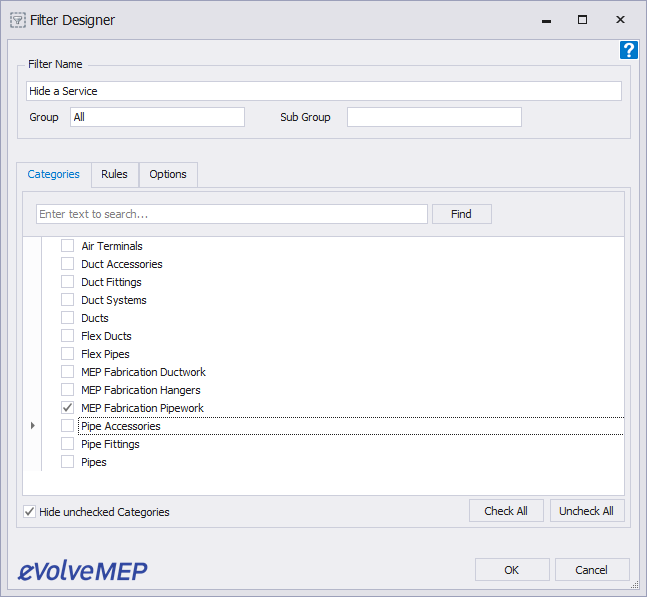The height and width of the screenshot is (597, 647).
Task: Minimize the Filter Designer window
Action: (x=546, y=21)
